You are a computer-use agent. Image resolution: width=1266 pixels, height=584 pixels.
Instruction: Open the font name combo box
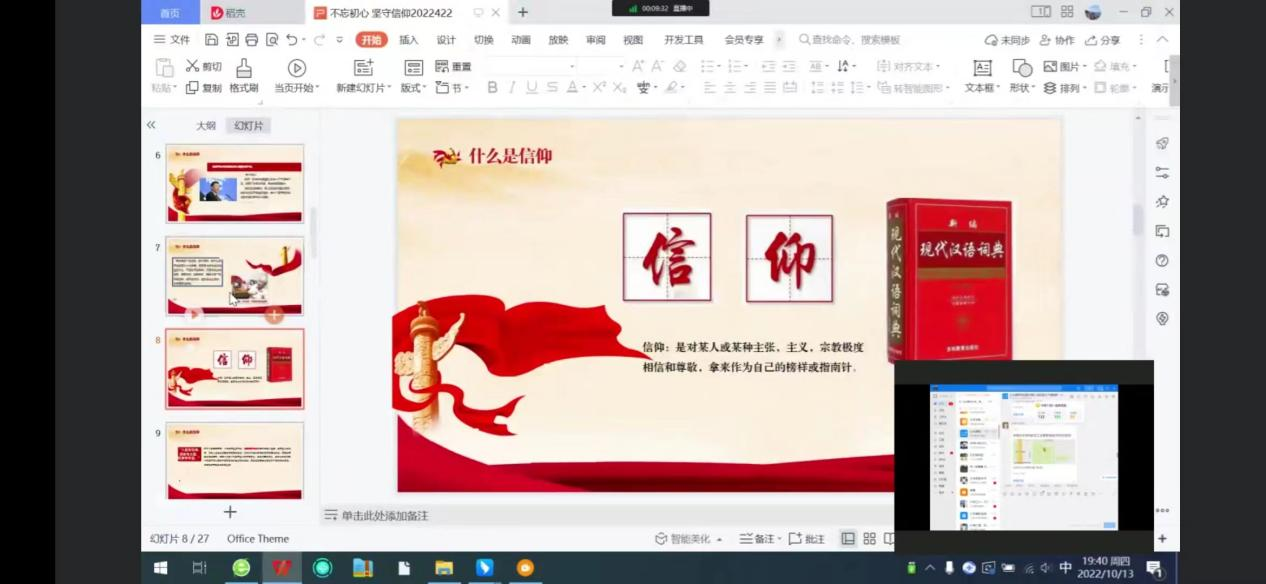(x=530, y=66)
